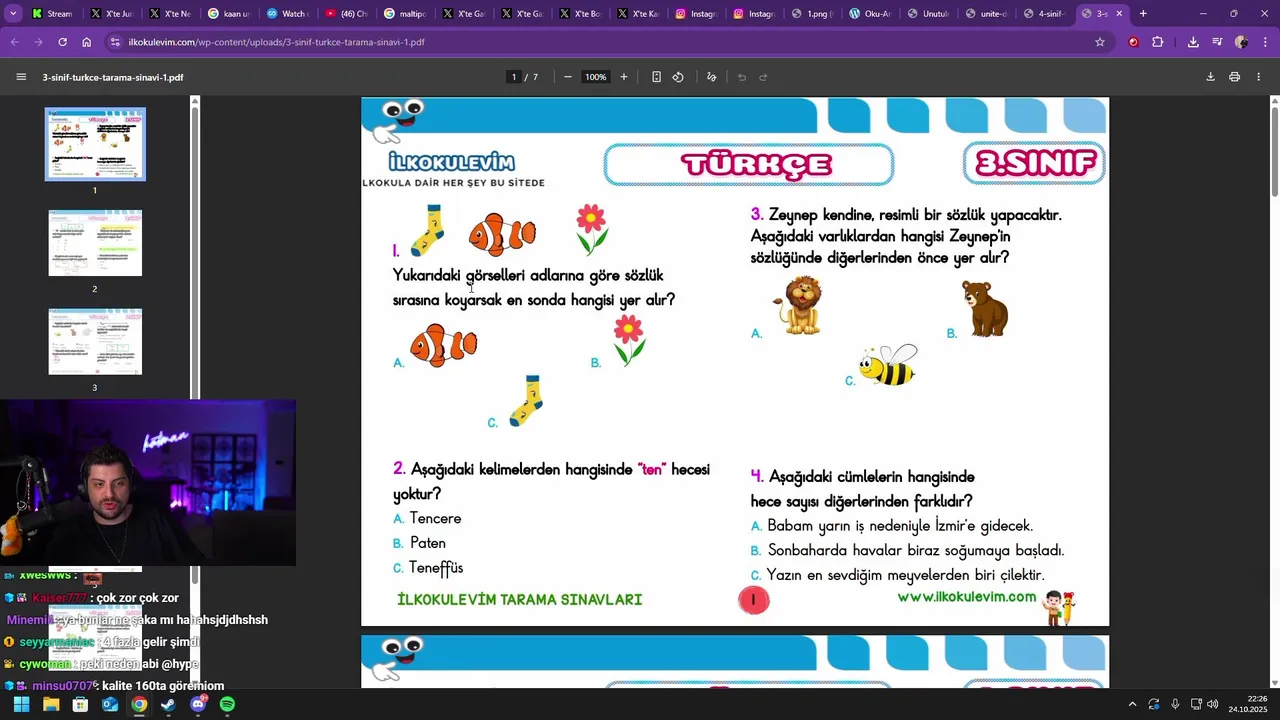This screenshot has width=1280, height=720.
Task: Switch to the Oku-An tab
Action: click(x=869, y=14)
